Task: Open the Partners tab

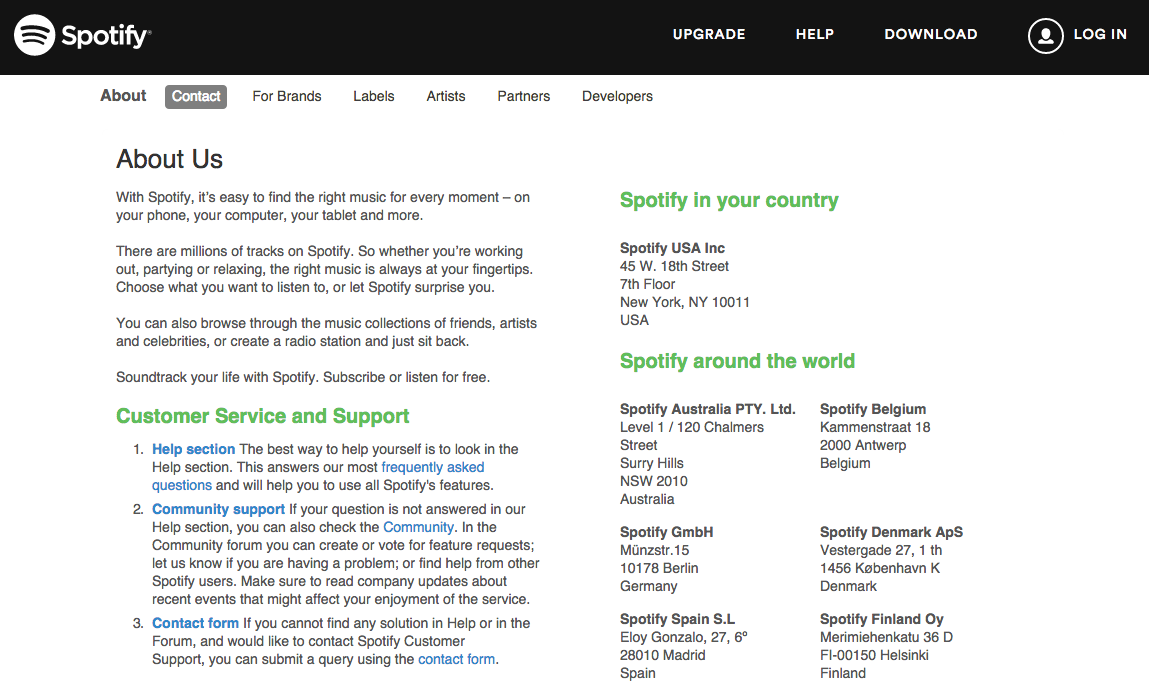Action: 523,97
